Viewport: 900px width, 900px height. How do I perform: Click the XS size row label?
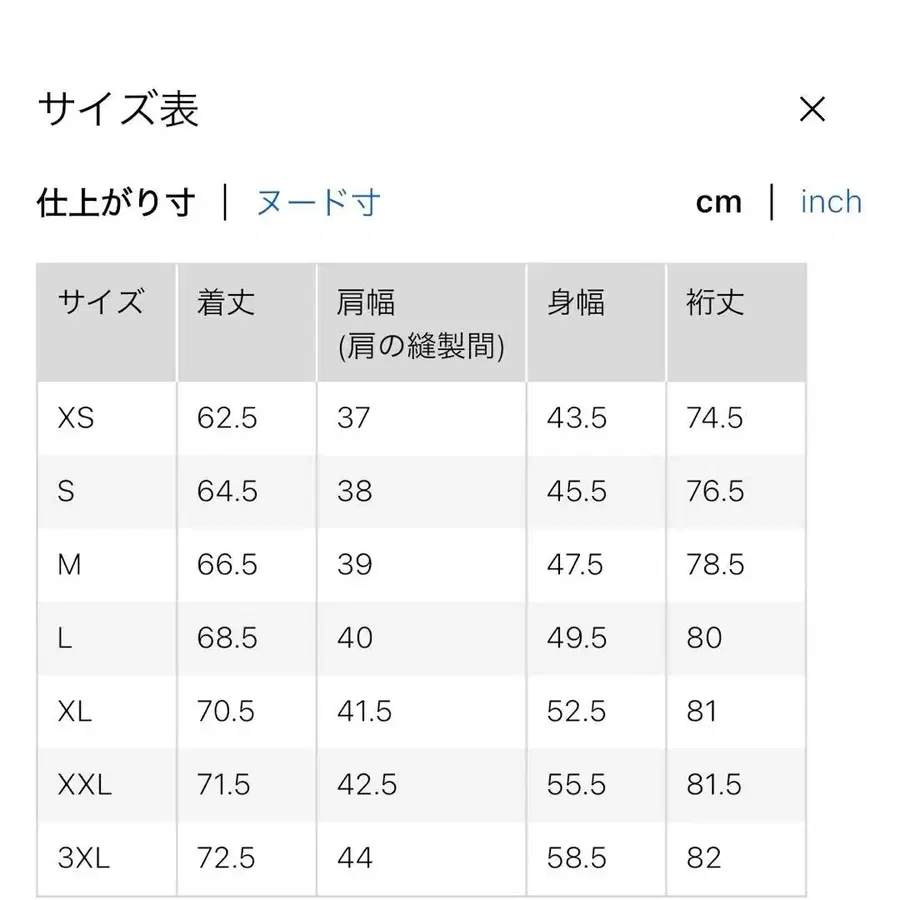pos(75,418)
